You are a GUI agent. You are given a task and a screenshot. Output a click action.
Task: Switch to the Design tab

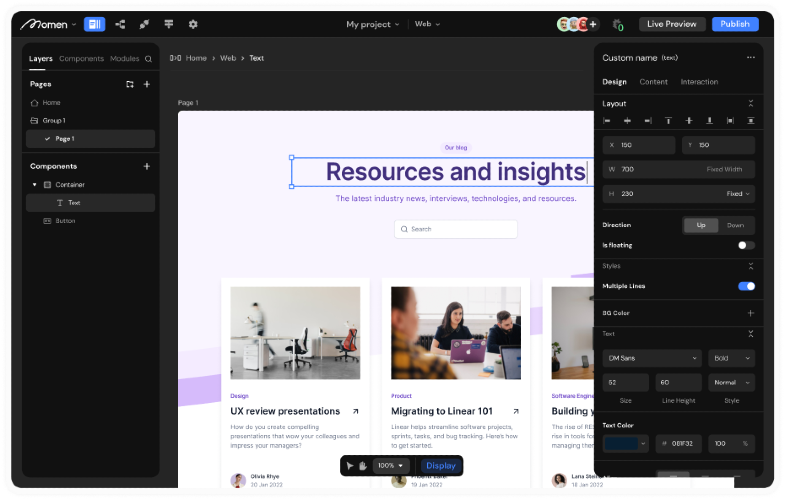(614, 82)
